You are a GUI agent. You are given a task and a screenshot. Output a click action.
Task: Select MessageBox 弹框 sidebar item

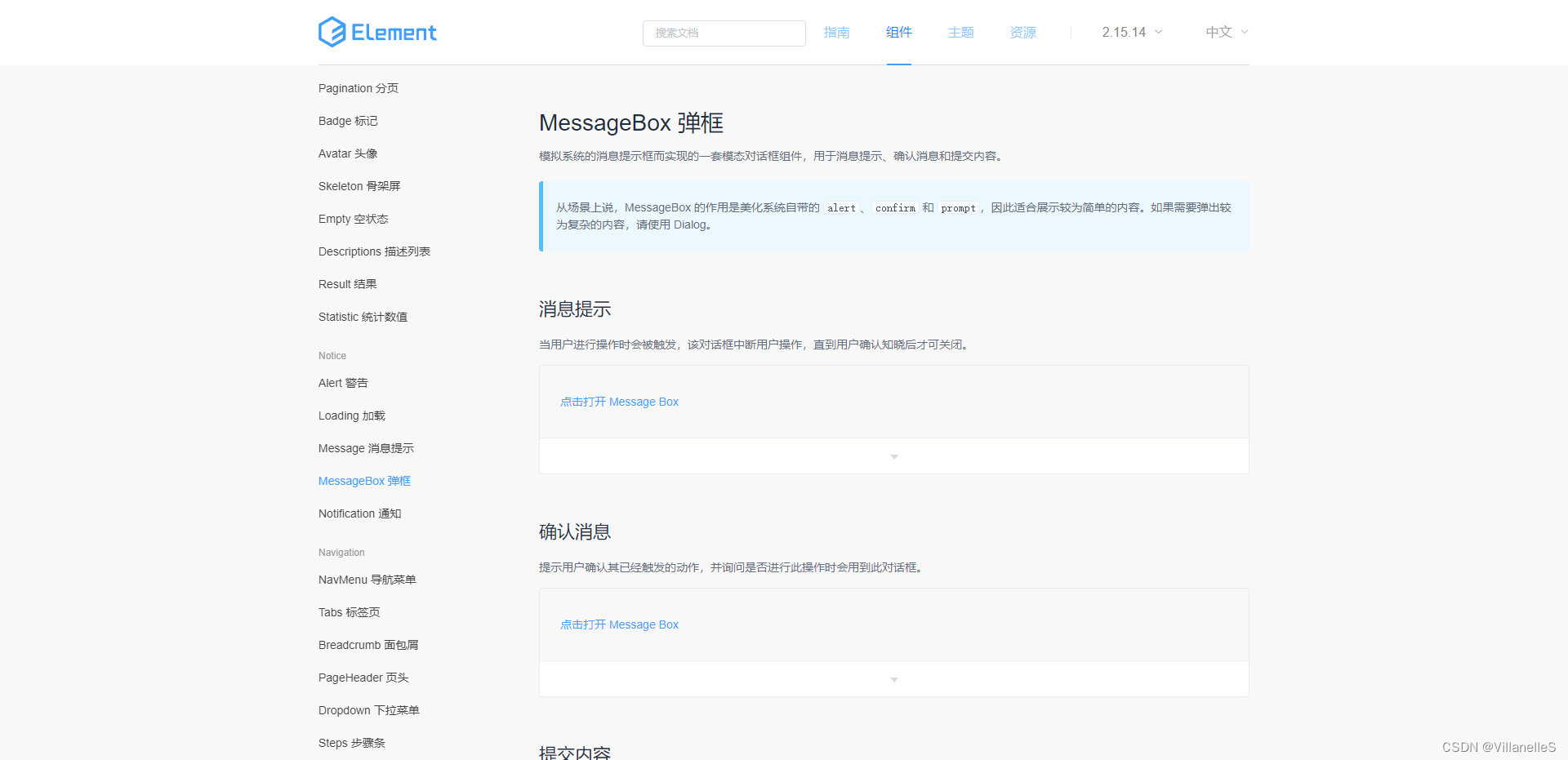point(364,481)
